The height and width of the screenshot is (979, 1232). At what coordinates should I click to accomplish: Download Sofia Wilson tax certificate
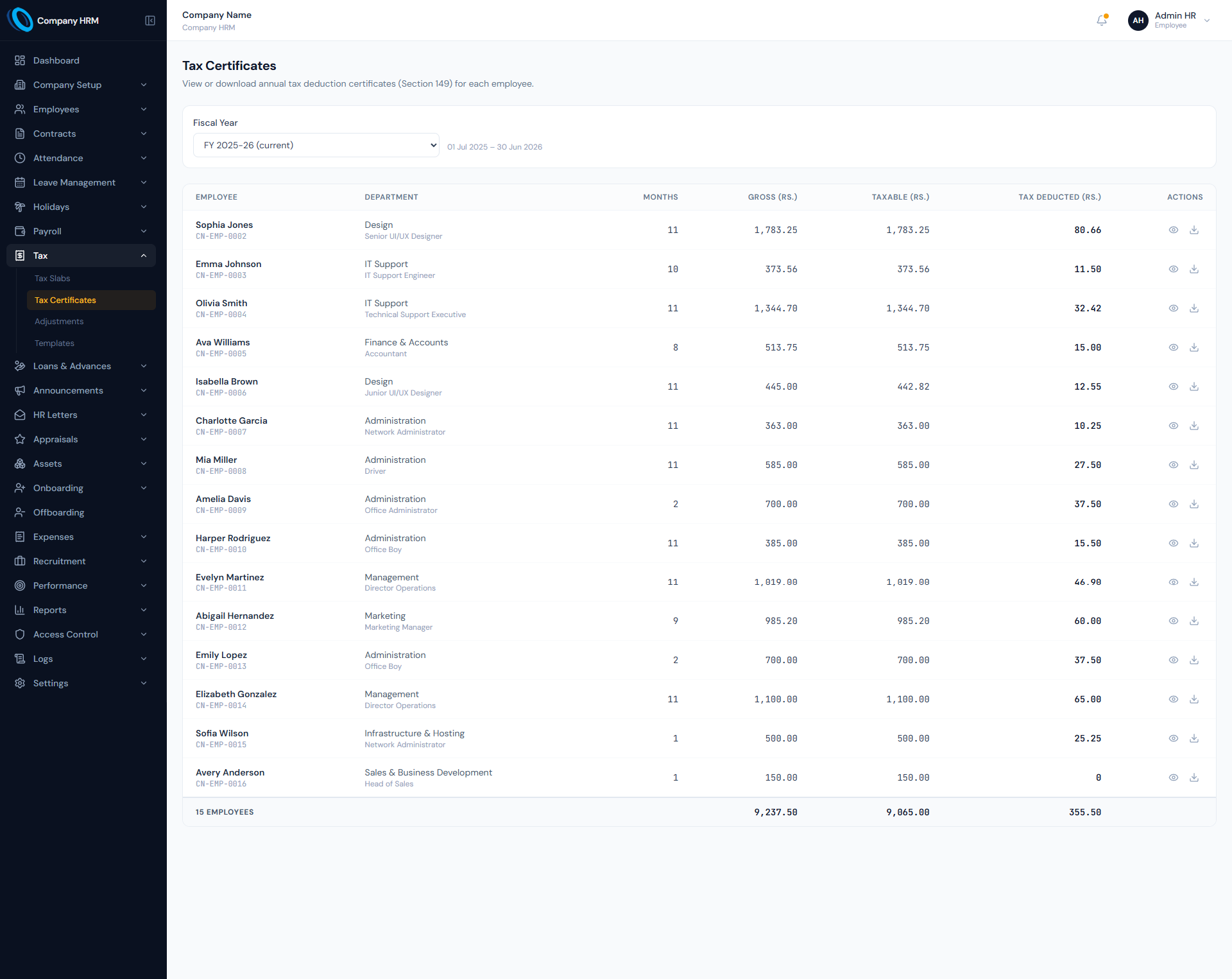tap(1194, 738)
